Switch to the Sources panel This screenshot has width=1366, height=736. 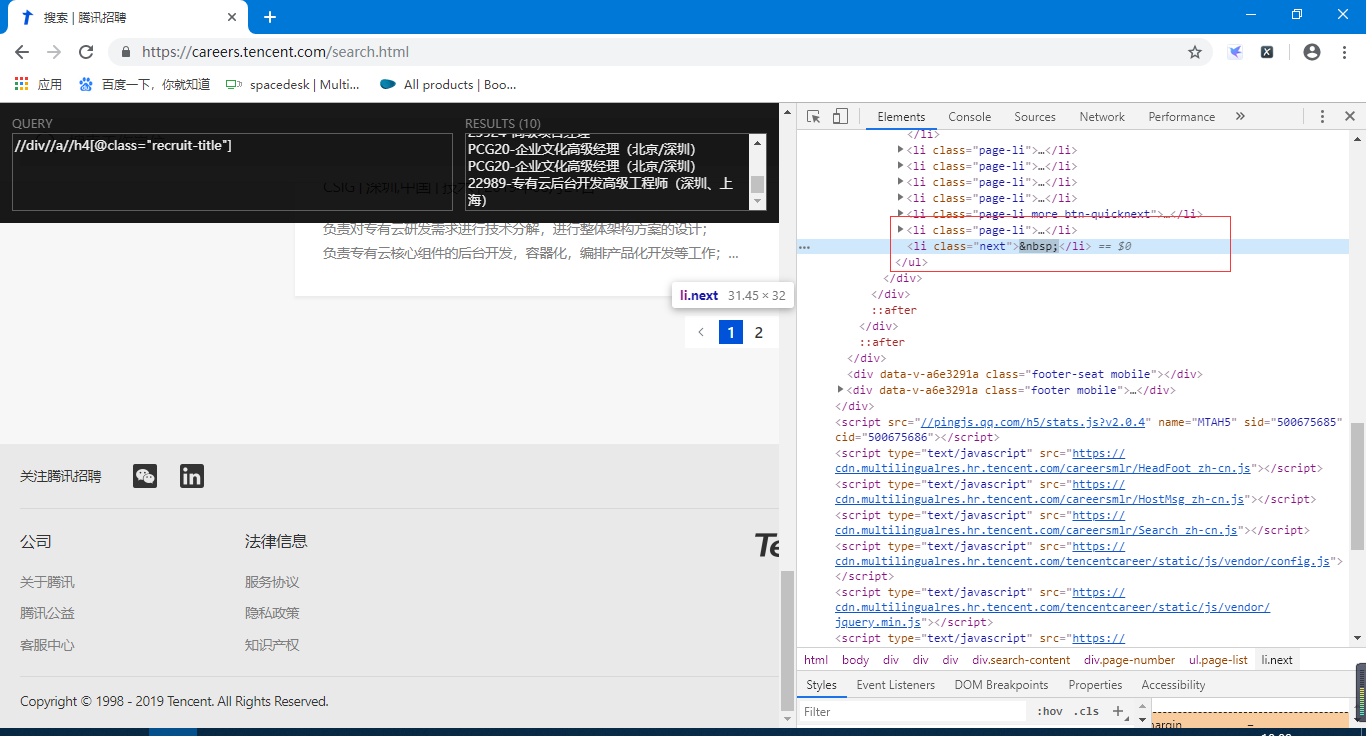coord(1035,117)
